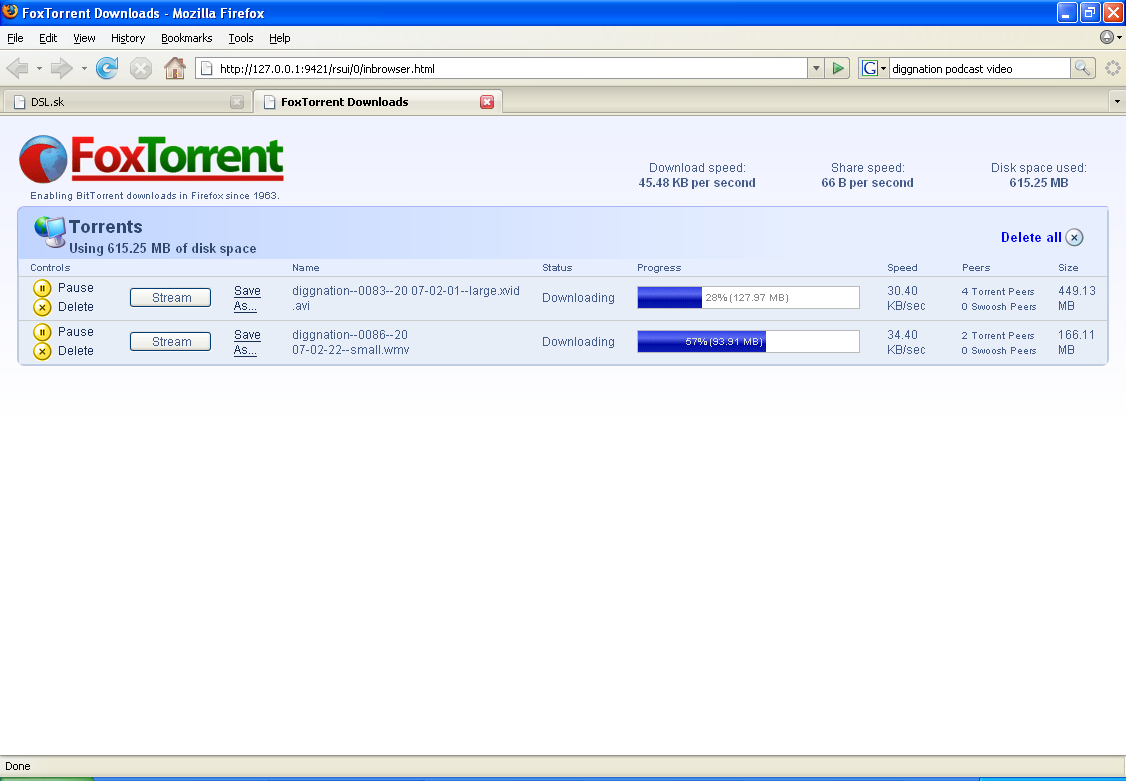This screenshot has height=781, width=1126.
Task: Open the Back history dropdown arrow
Action: 39,69
